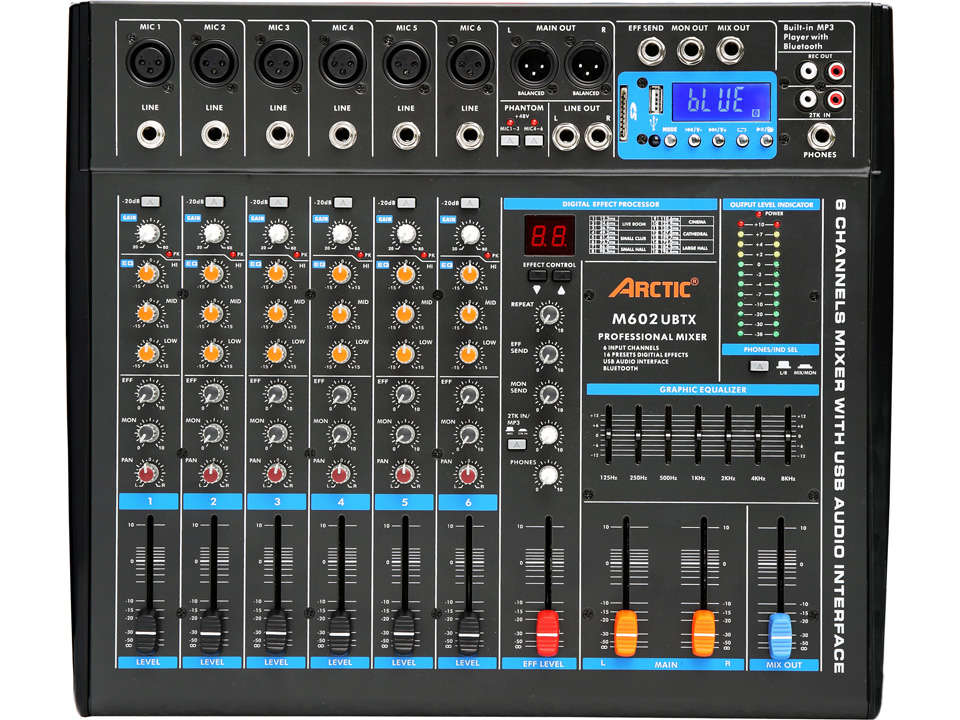
Task: Click the channel 4 MON knob
Action: (340, 433)
